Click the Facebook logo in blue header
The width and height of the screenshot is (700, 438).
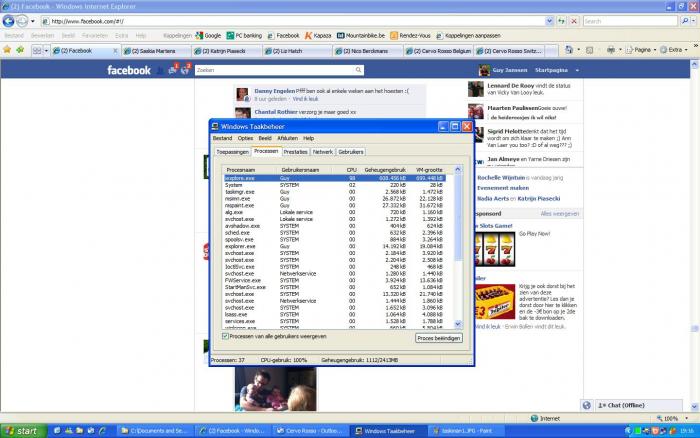(128, 70)
